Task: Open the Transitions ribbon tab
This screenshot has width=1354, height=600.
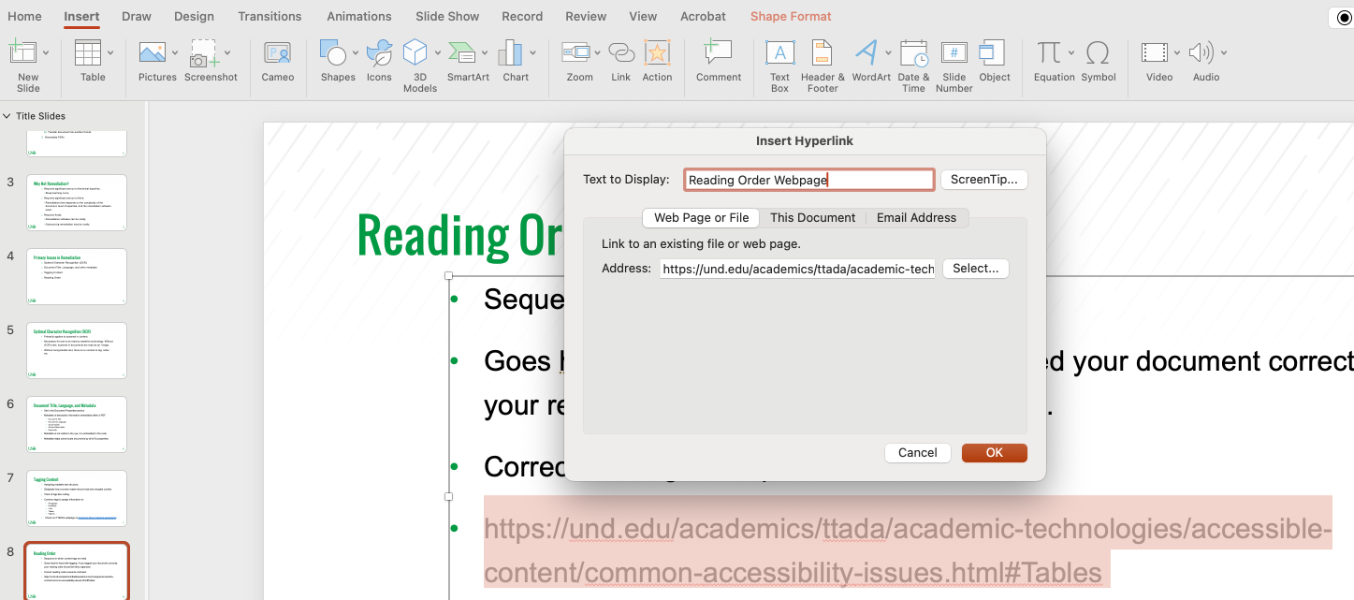Action: tap(269, 16)
